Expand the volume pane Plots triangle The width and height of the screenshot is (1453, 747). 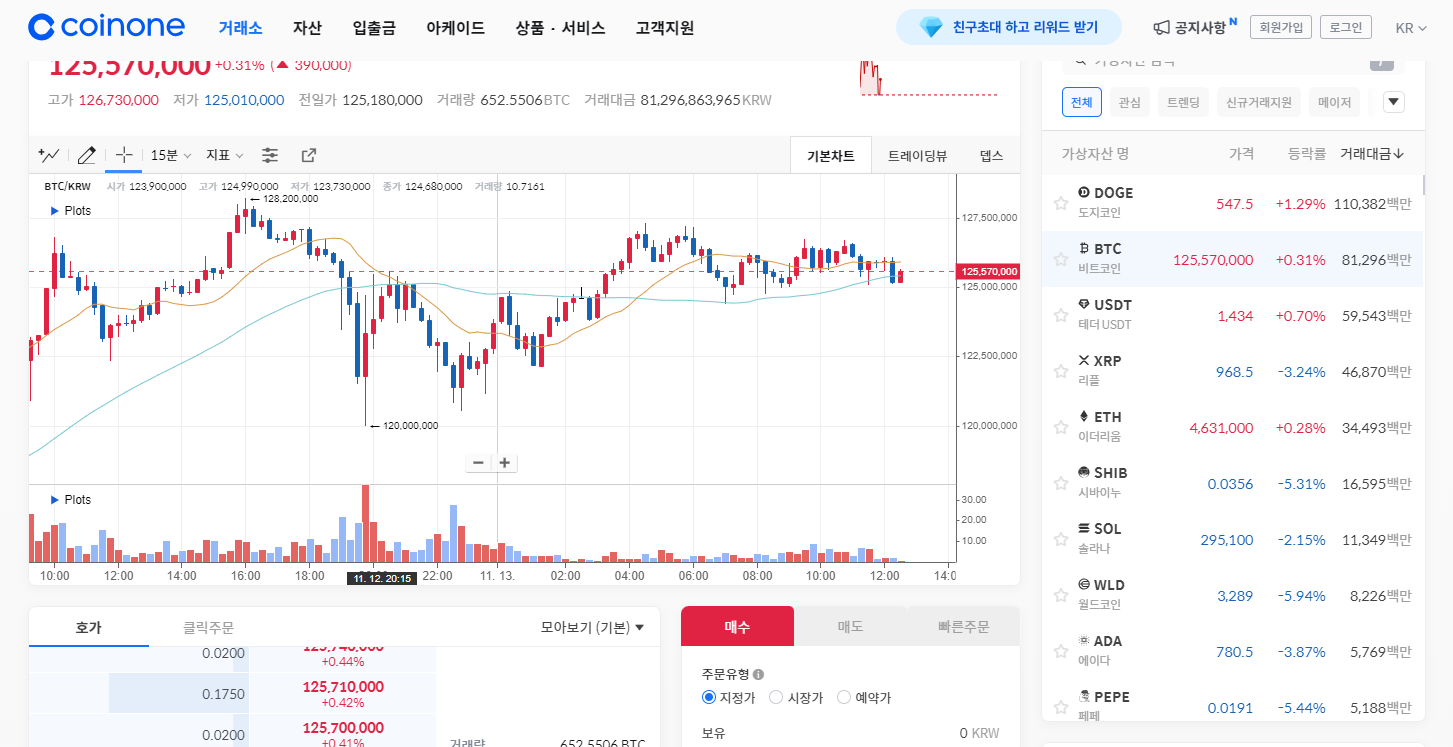(54, 500)
